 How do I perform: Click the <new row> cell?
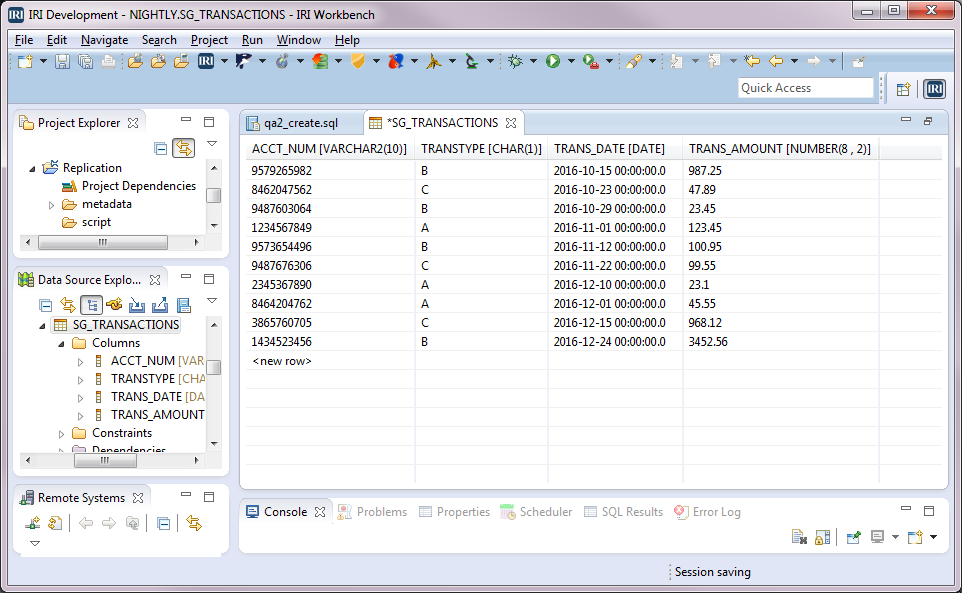pos(330,361)
